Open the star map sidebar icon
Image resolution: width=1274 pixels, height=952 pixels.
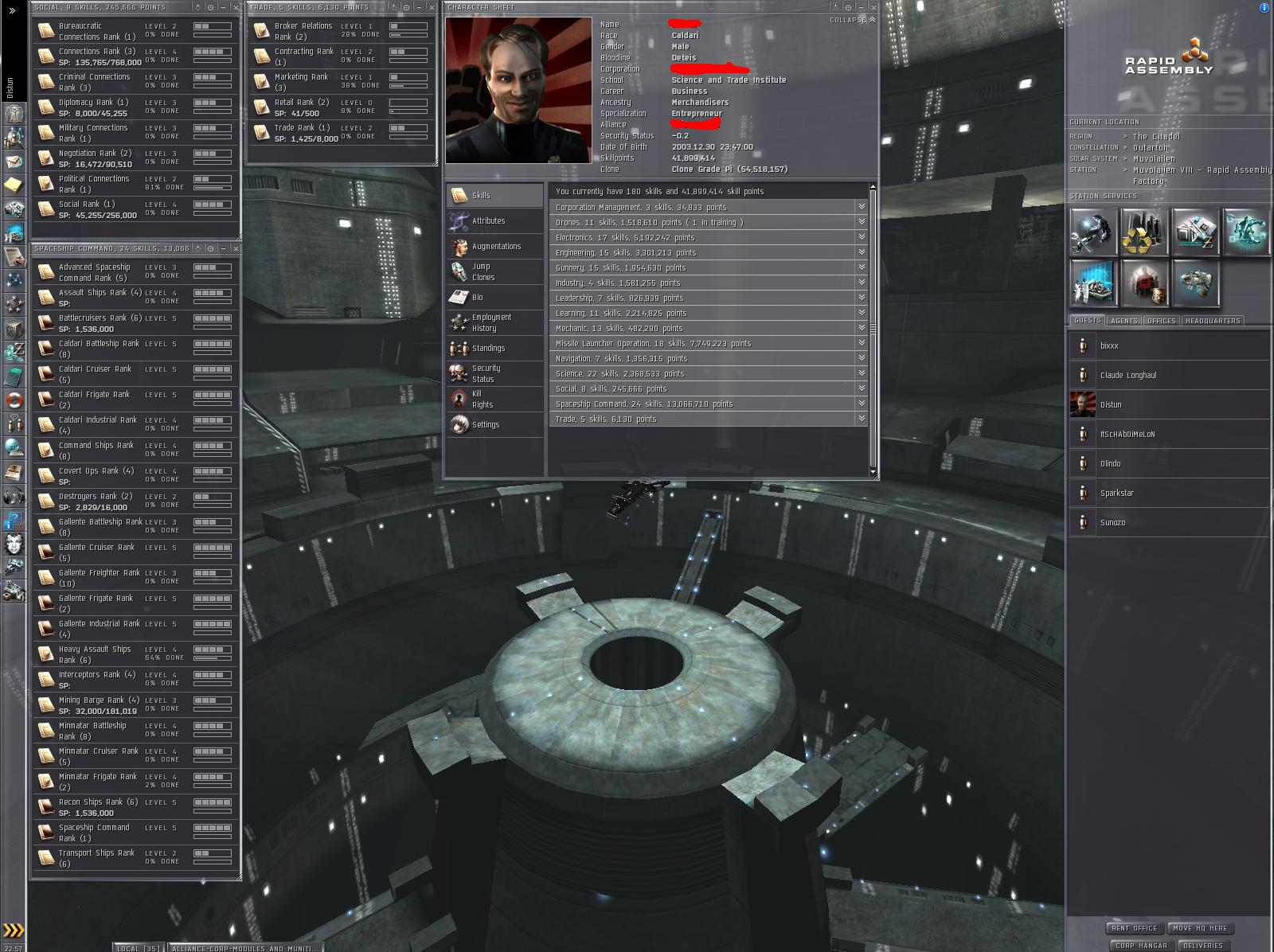14,280
